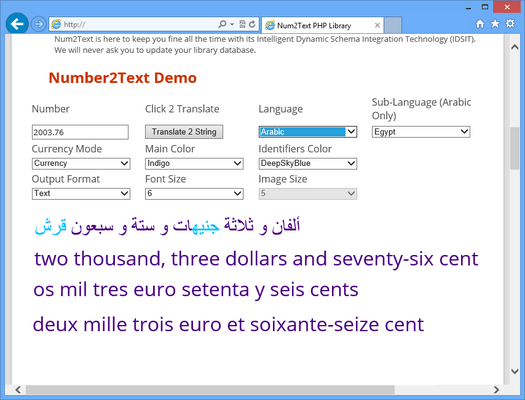Maximize the browser window
525x400 pixels.
tap(485, 7)
